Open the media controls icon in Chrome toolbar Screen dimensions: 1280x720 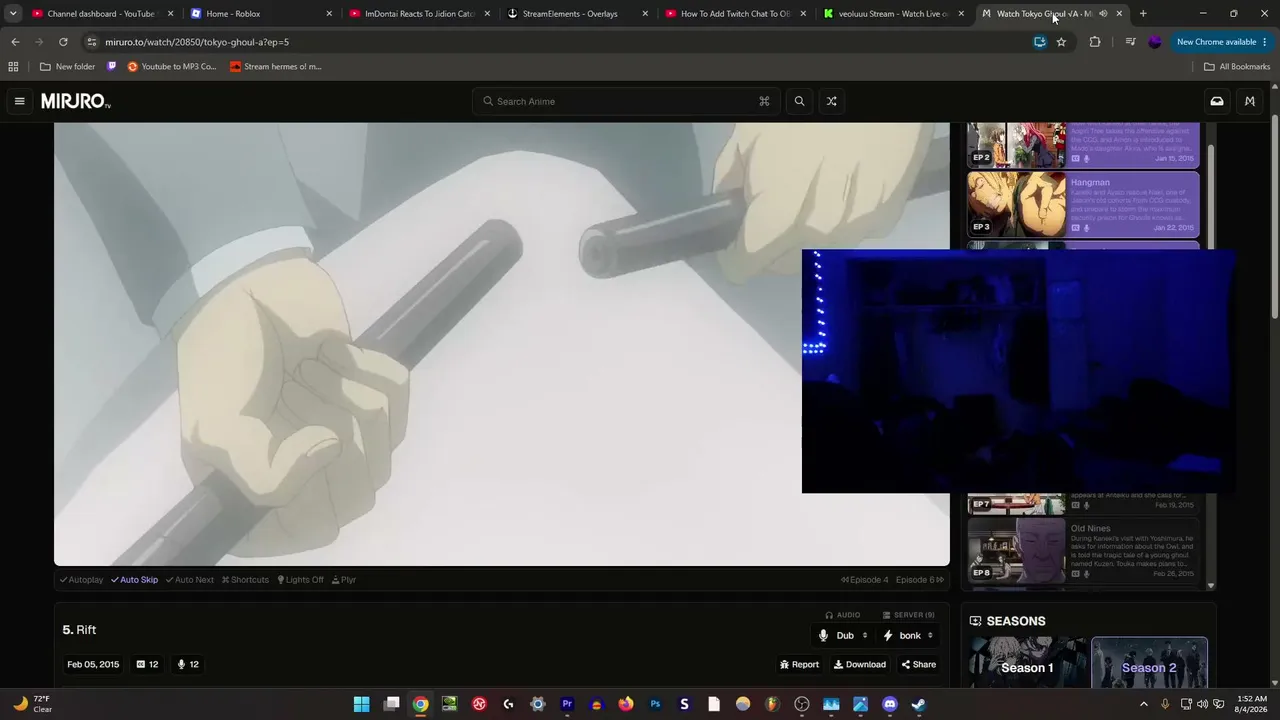1130,42
